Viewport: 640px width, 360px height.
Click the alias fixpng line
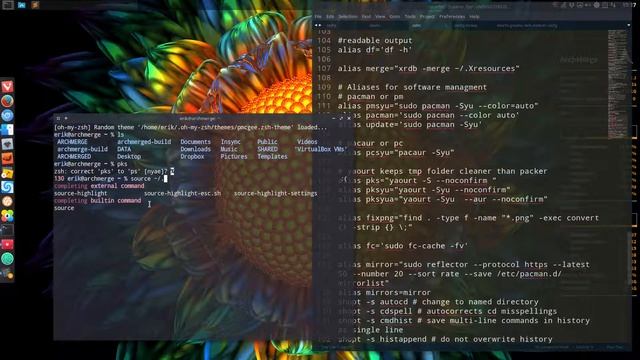(468, 222)
